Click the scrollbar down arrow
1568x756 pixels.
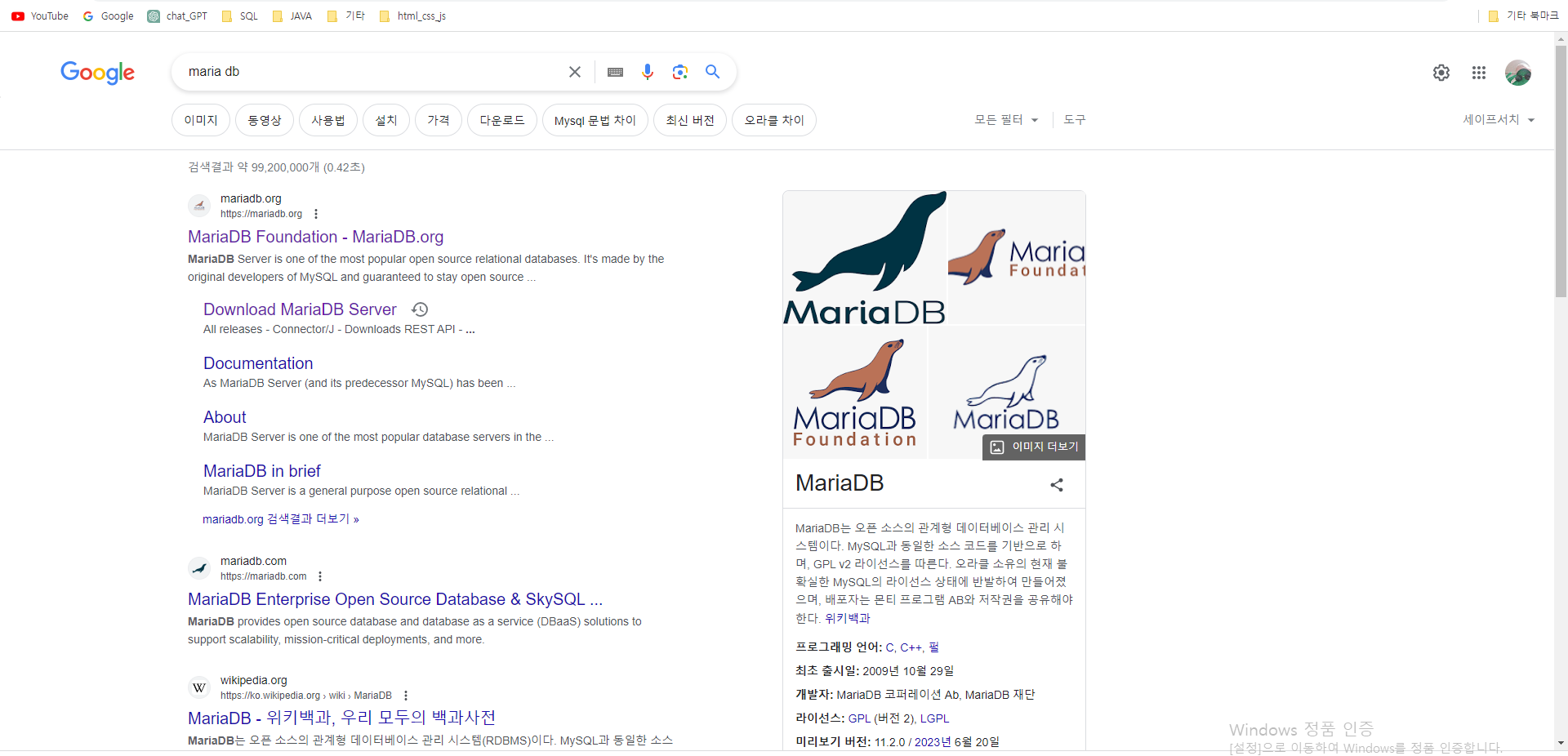pos(1561,744)
